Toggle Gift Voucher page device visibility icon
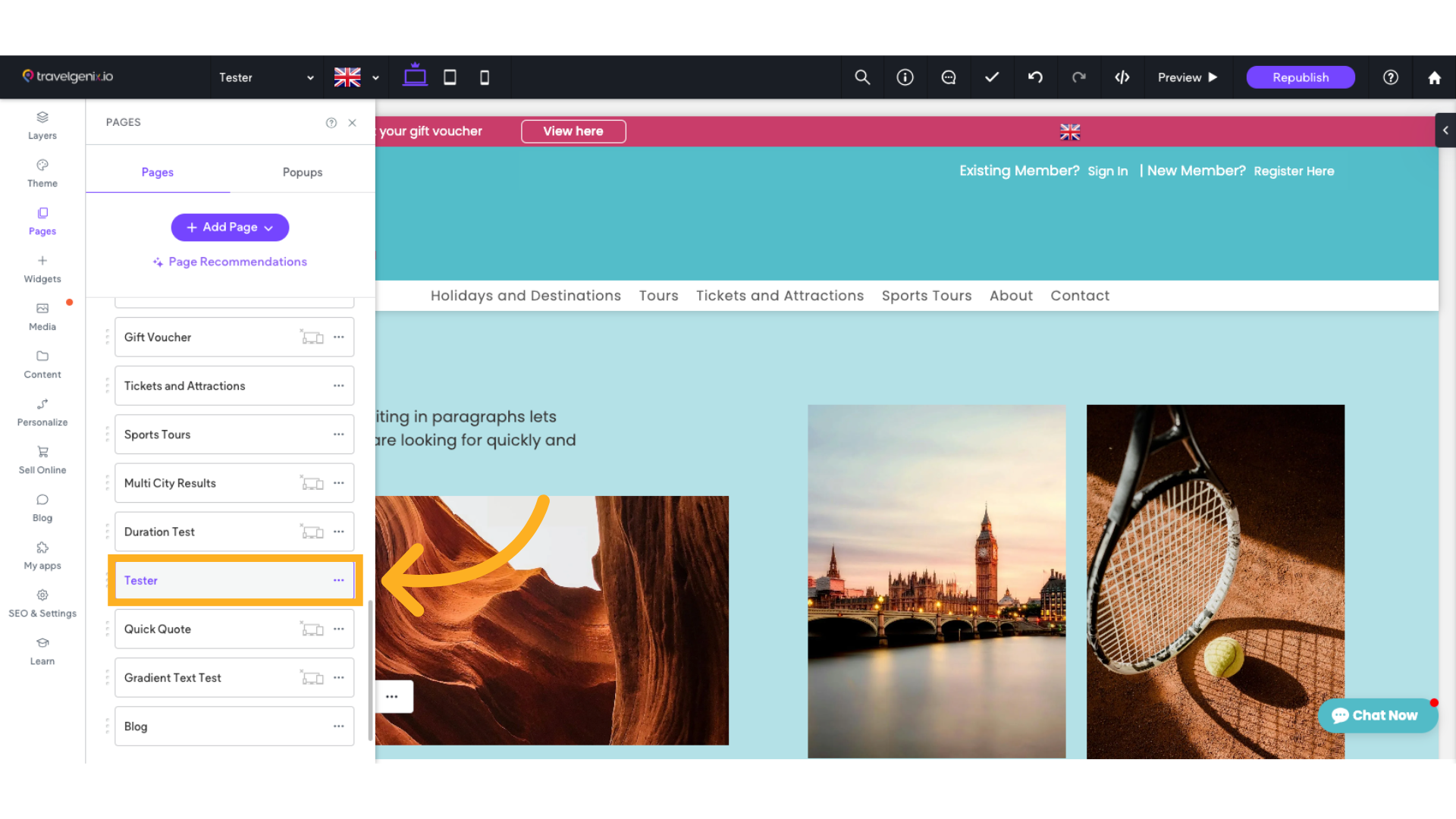This screenshot has width=1456, height=819. (312, 337)
